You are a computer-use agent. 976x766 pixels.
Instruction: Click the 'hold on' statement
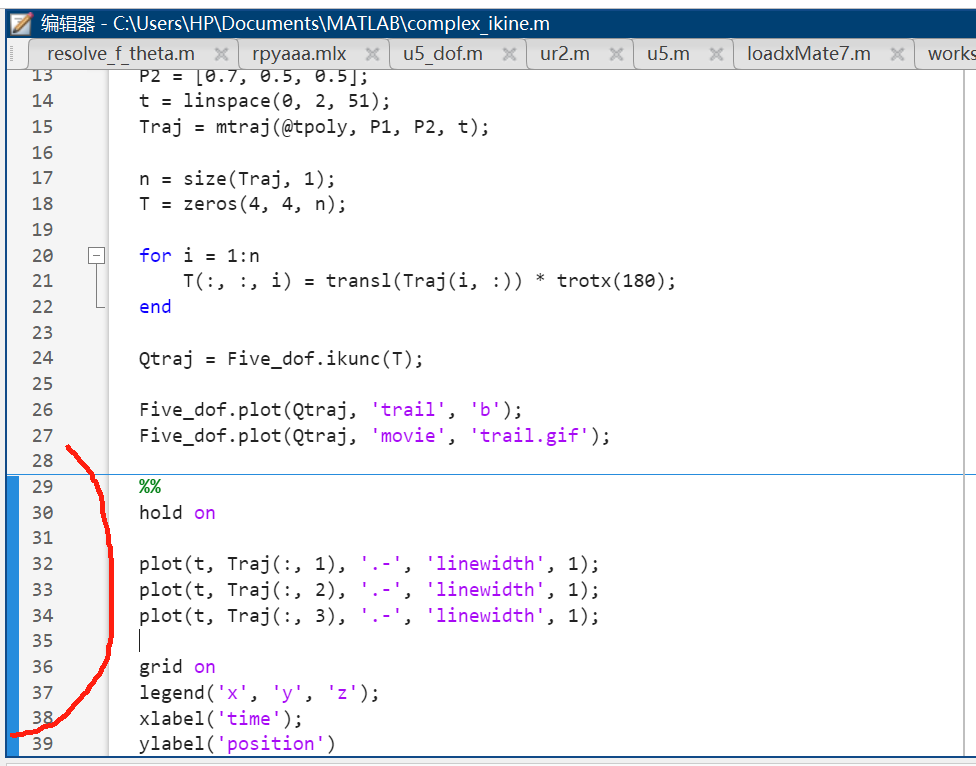click(177, 513)
